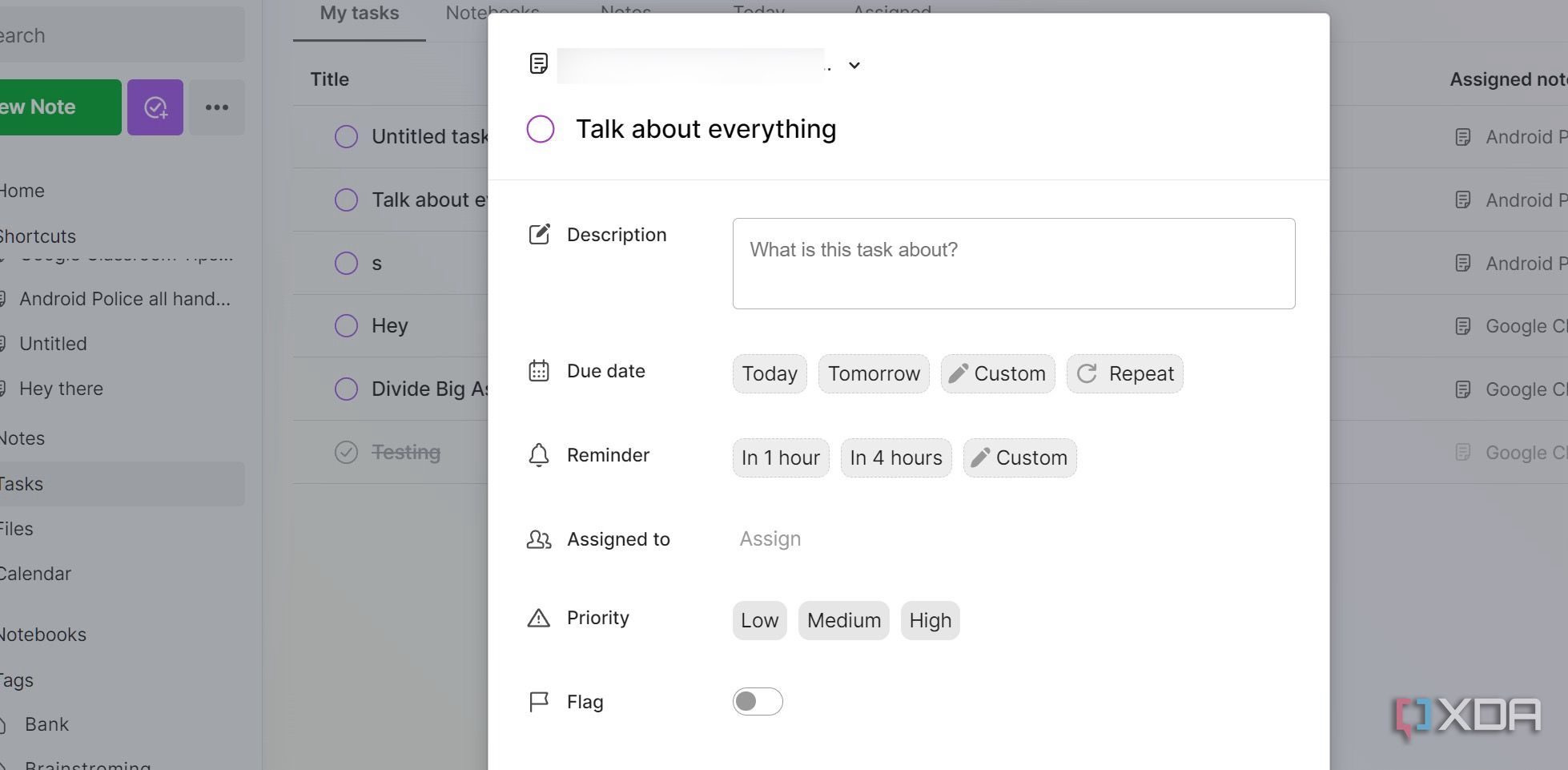This screenshot has width=1568, height=770.
Task: Uncheck the completed 'Testing' task
Action: pos(346,452)
